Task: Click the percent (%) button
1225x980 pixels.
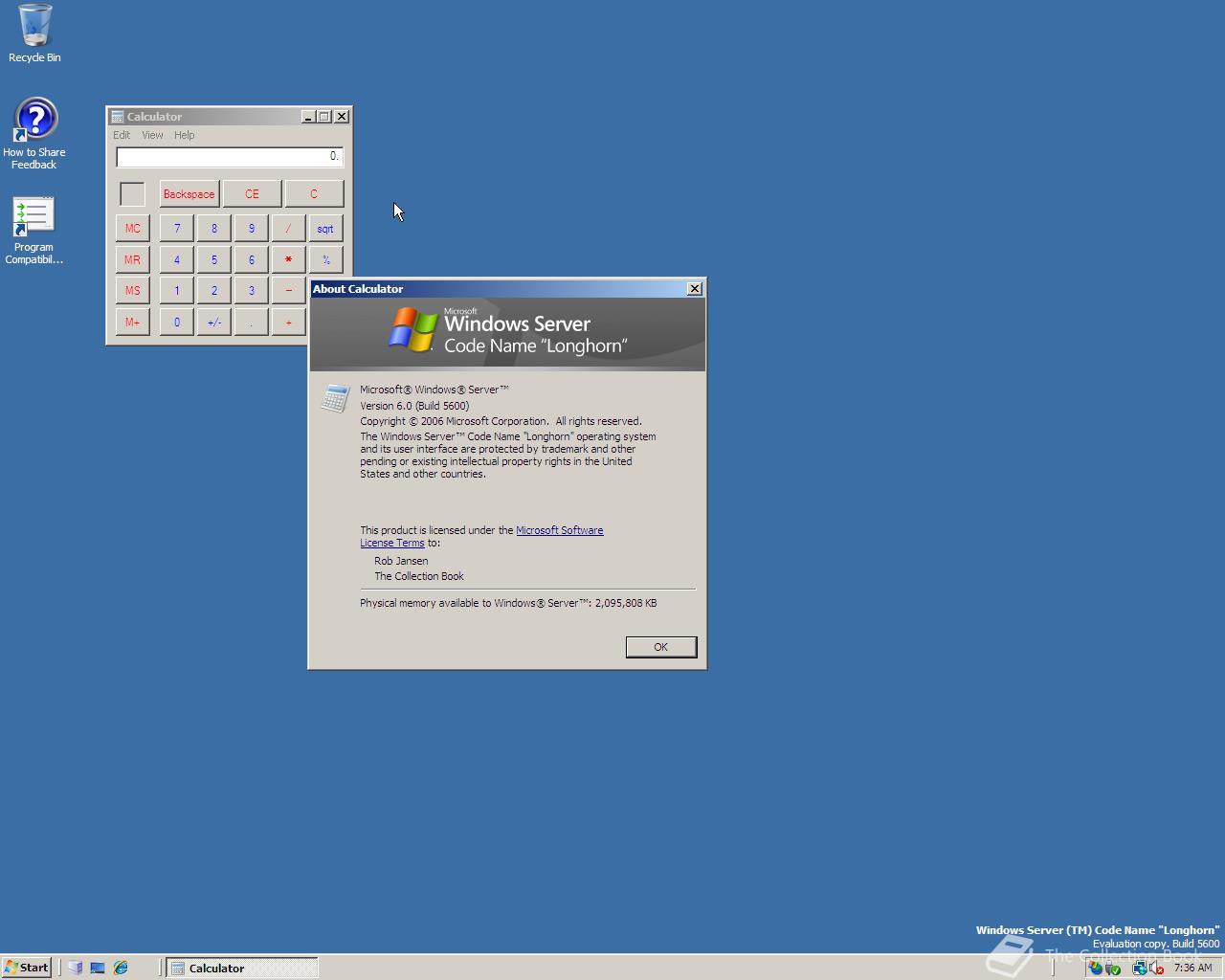Action: coord(325,259)
